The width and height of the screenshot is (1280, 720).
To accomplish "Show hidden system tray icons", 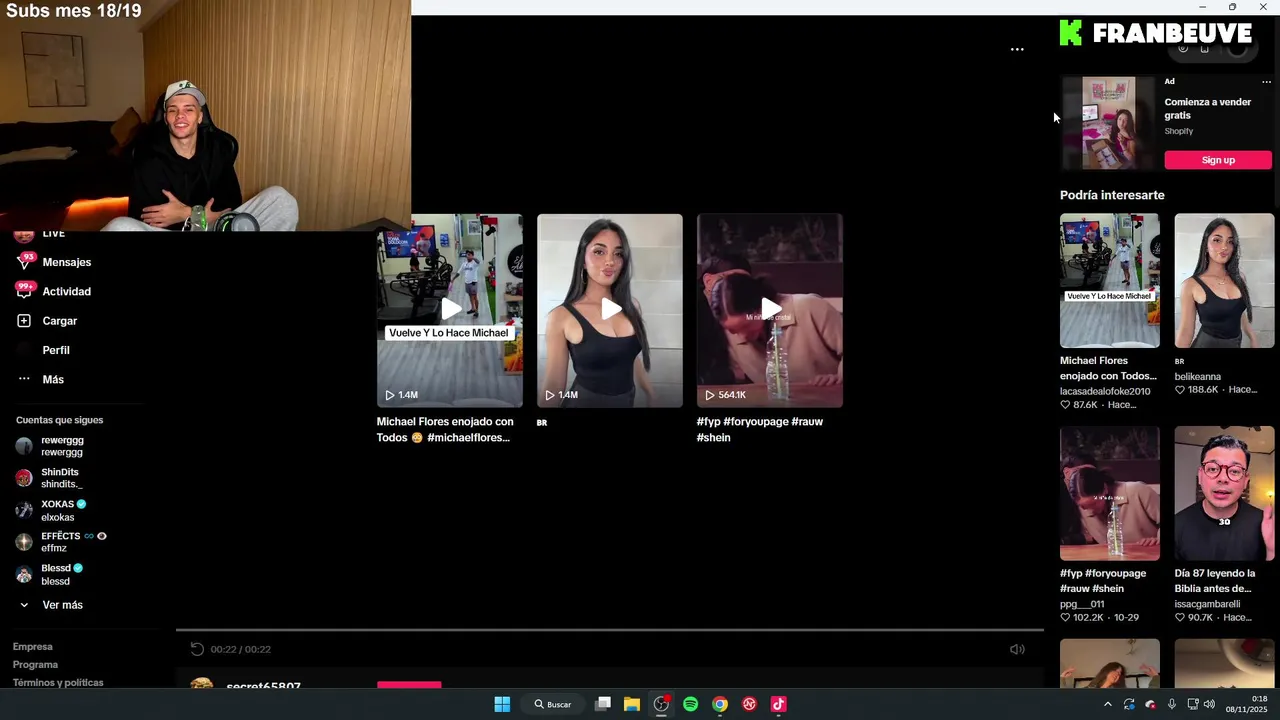I will click(x=1107, y=704).
